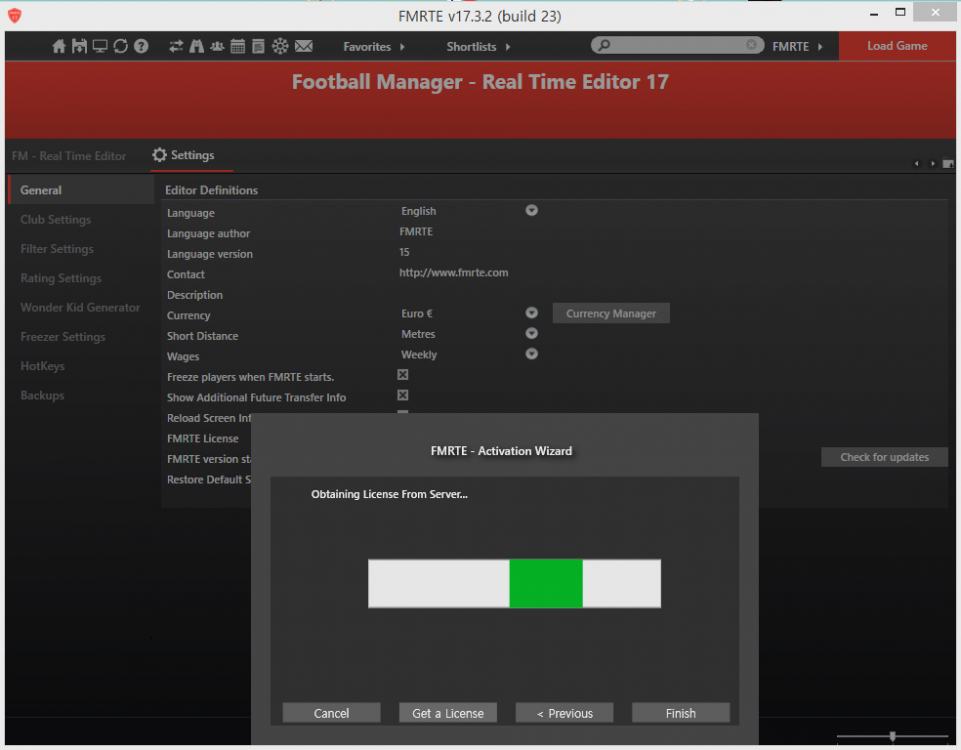Click the swap arrows transfer icon
Viewport: 961px width, 750px height.
176,46
